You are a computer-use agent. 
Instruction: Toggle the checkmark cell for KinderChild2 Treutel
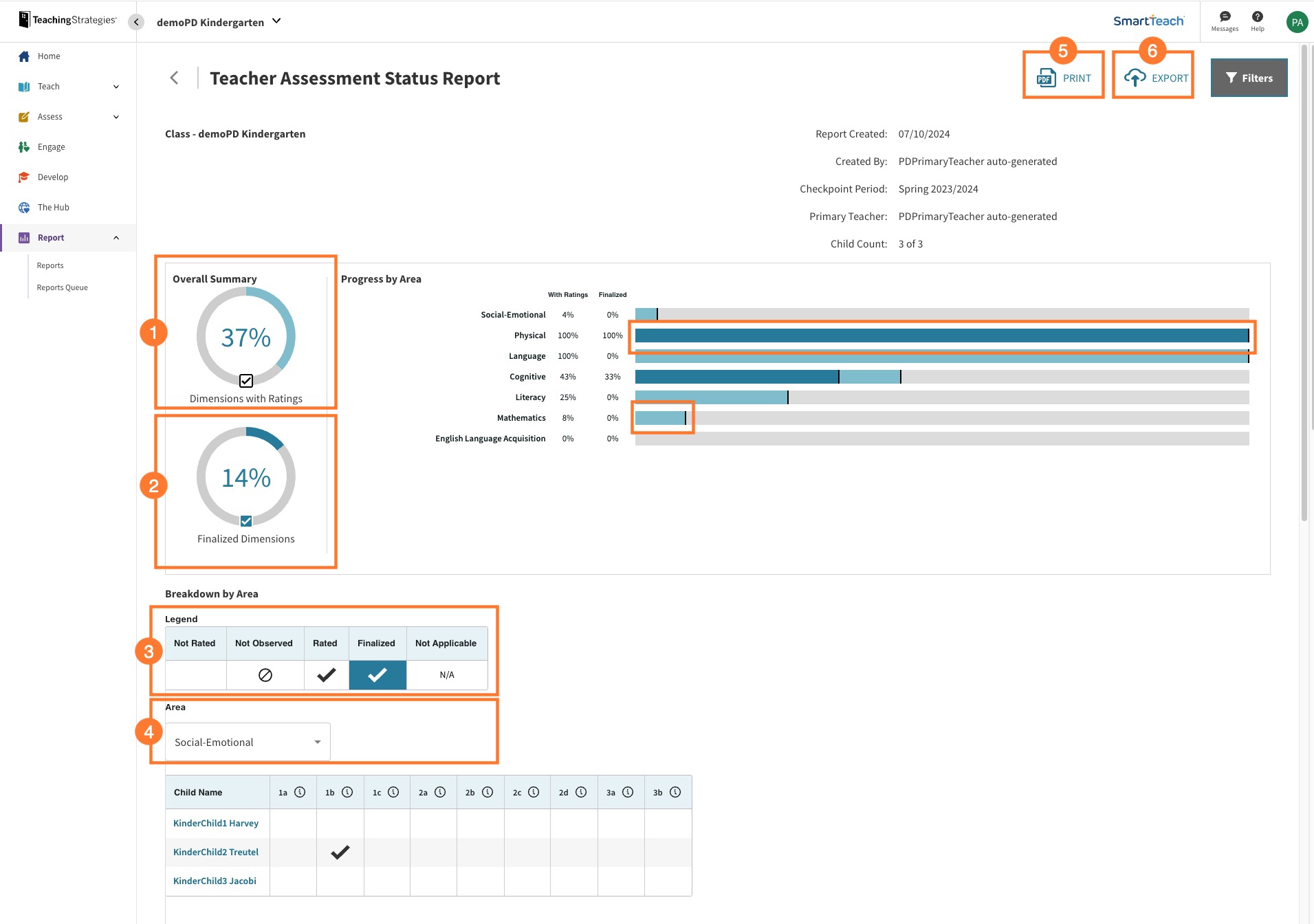point(340,852)
